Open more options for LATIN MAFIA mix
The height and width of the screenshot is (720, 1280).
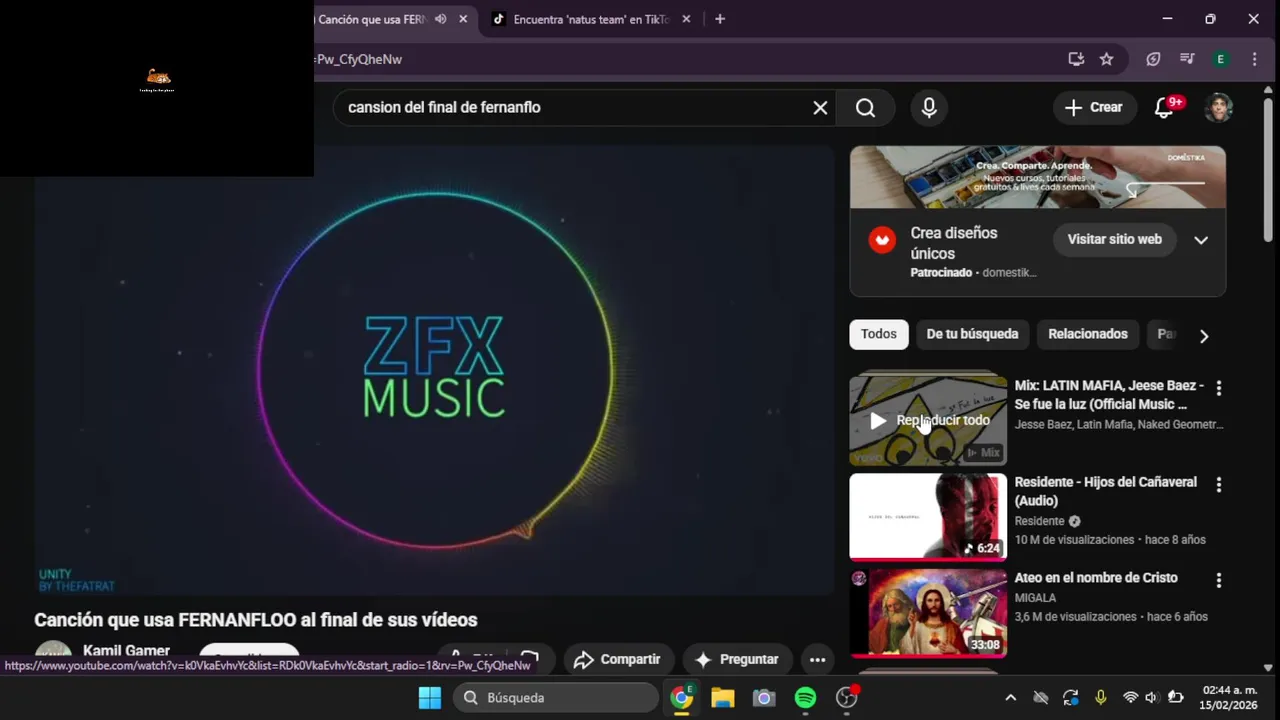point(1218,388)
